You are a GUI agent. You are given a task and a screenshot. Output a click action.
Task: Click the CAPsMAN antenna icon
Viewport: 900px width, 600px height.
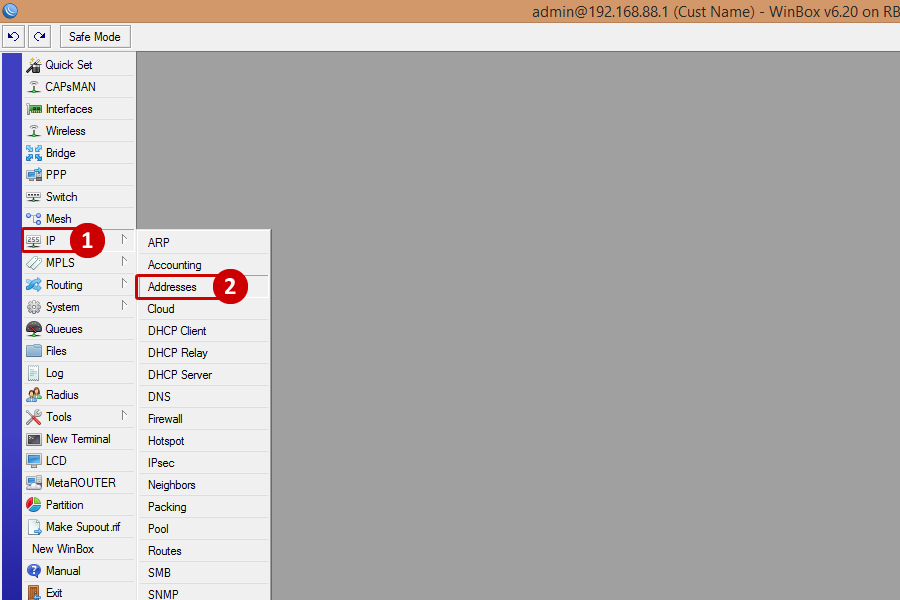pos(34,87)
